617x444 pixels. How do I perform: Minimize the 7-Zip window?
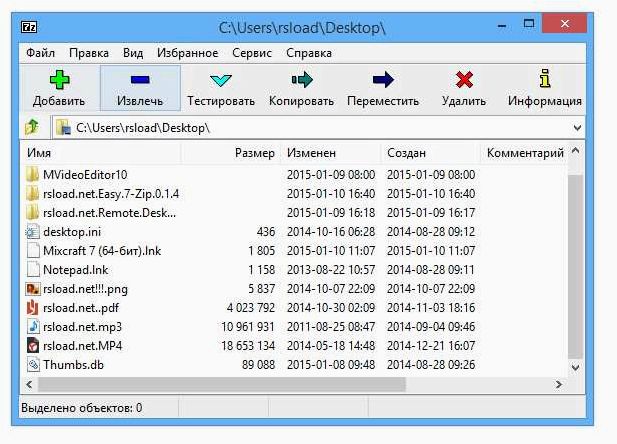point(502,26)
